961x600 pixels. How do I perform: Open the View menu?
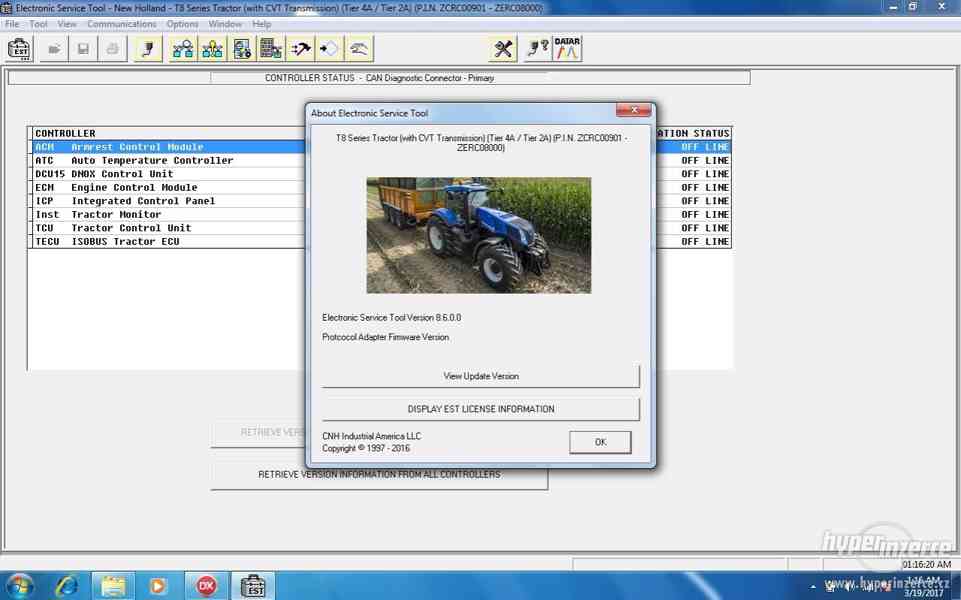[67, 24]
